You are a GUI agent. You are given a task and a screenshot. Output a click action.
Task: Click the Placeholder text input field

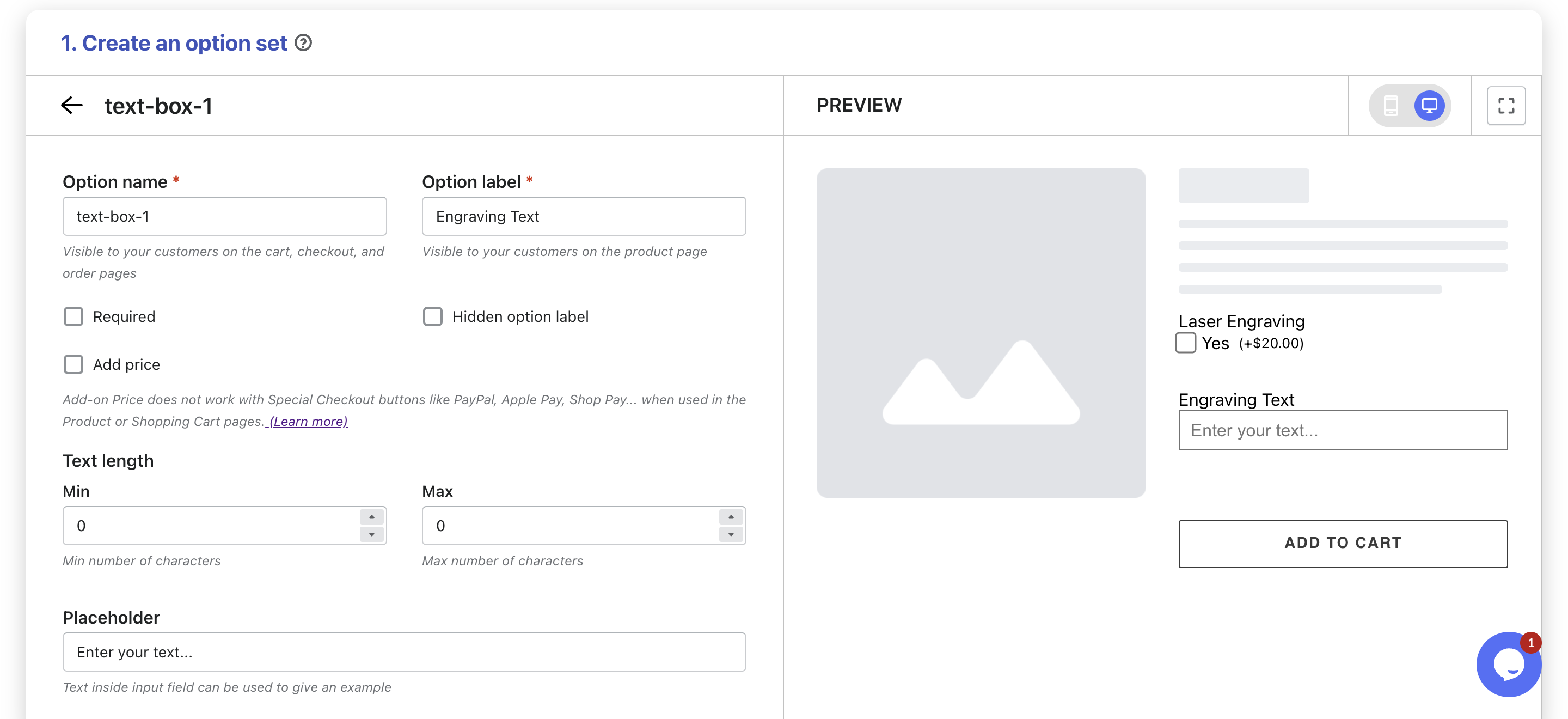403,652
